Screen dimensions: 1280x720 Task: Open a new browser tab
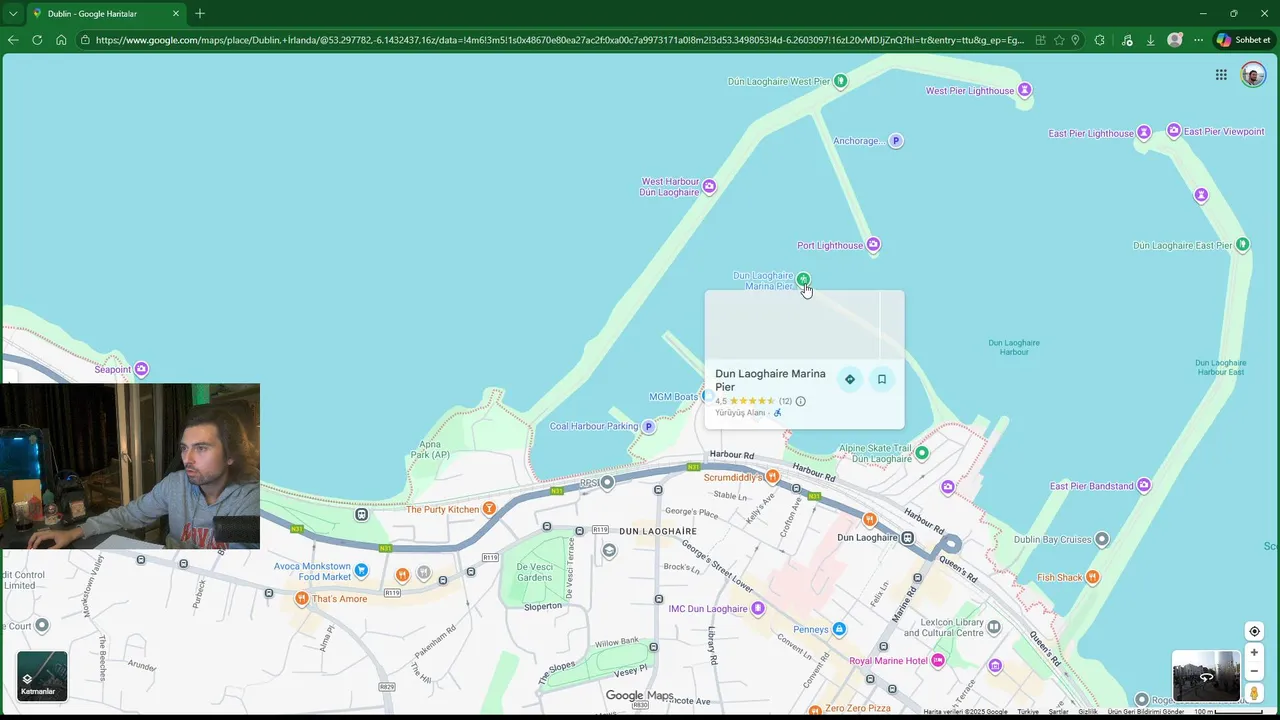click(x=200, y=14)
